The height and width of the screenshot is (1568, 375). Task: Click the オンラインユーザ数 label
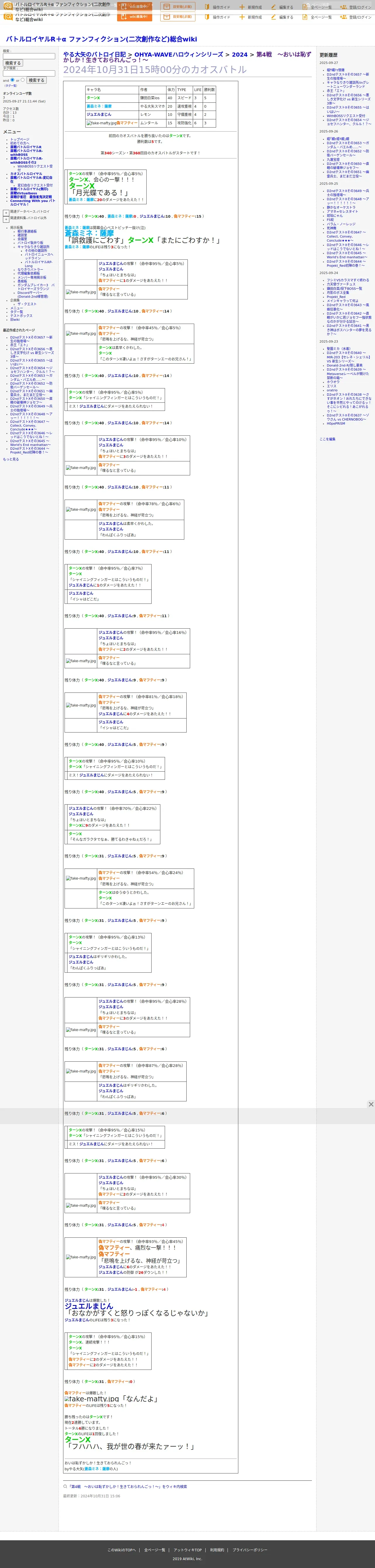(x=17, y=93)
